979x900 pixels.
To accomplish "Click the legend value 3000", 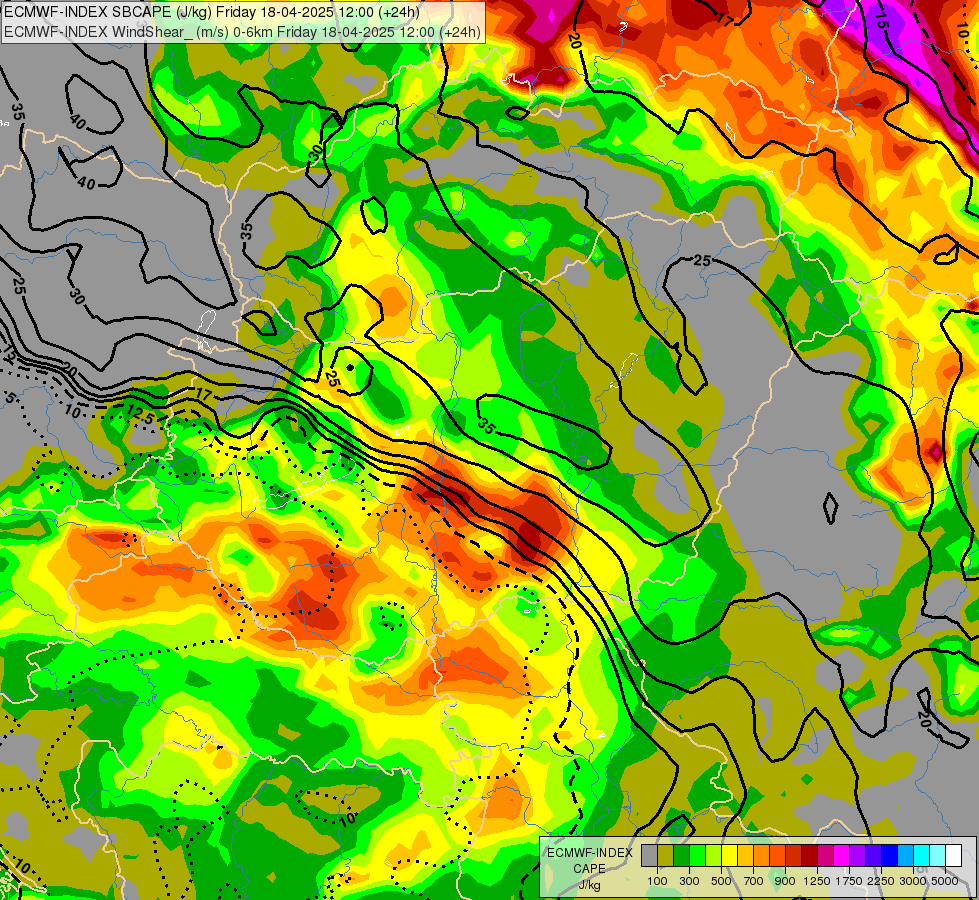I will click(x=913, y=881).
